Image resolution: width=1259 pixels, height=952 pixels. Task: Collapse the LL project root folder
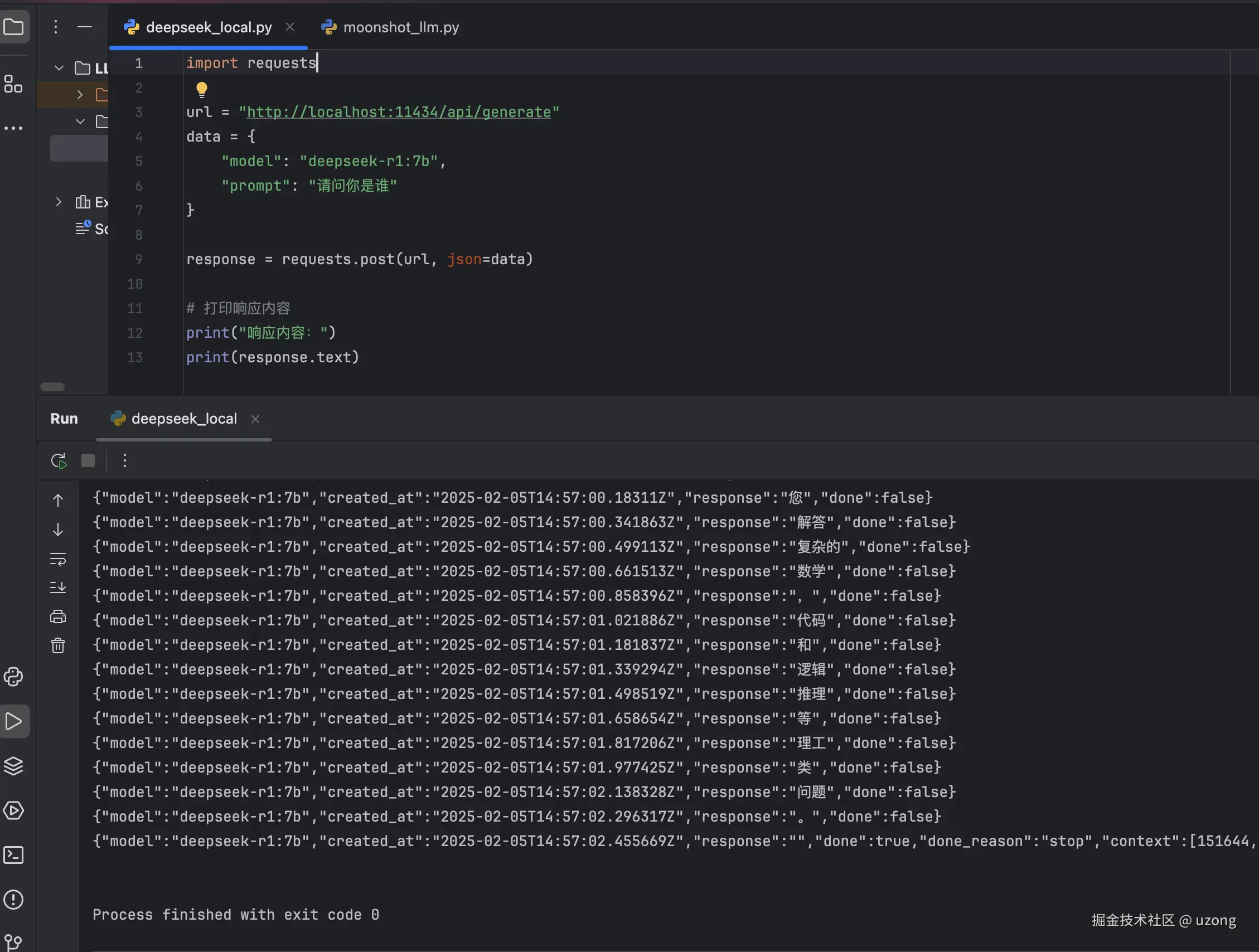pyautogui.click(x=59, y=69)
